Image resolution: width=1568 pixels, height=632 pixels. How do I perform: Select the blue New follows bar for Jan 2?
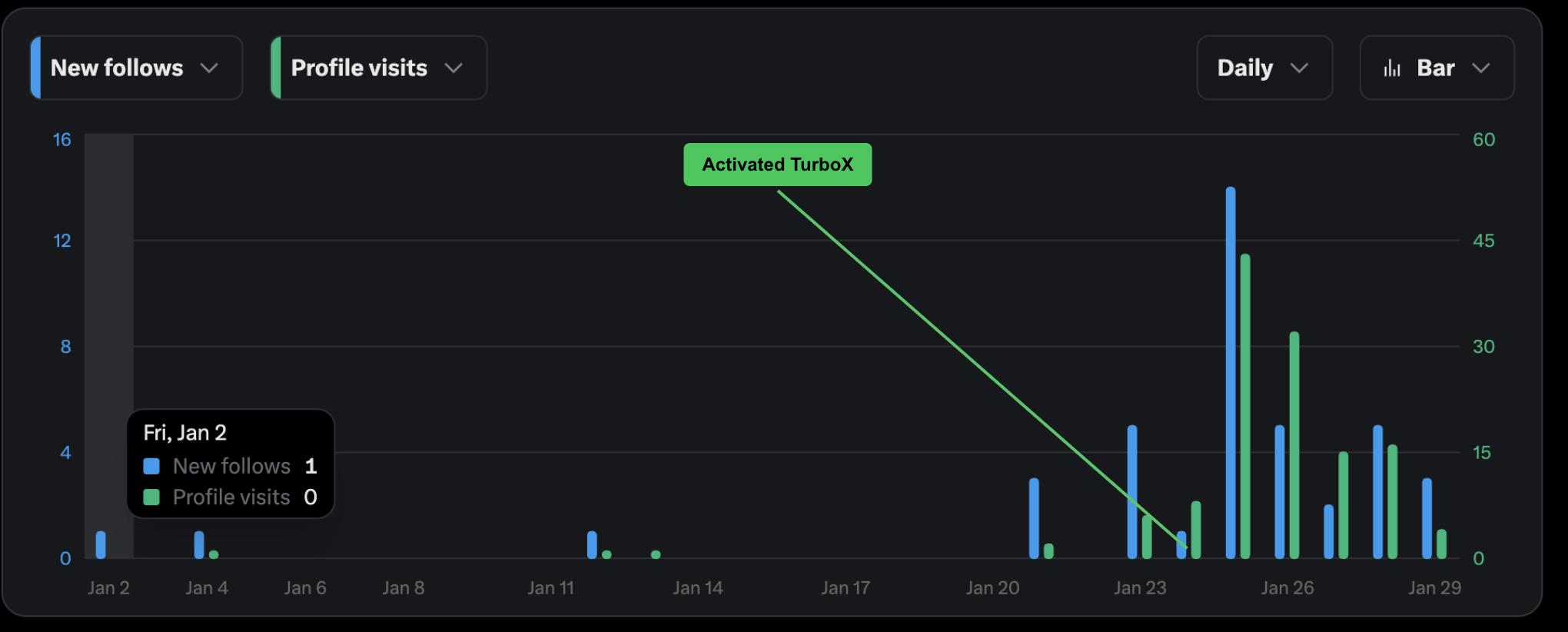coord(101,544)
